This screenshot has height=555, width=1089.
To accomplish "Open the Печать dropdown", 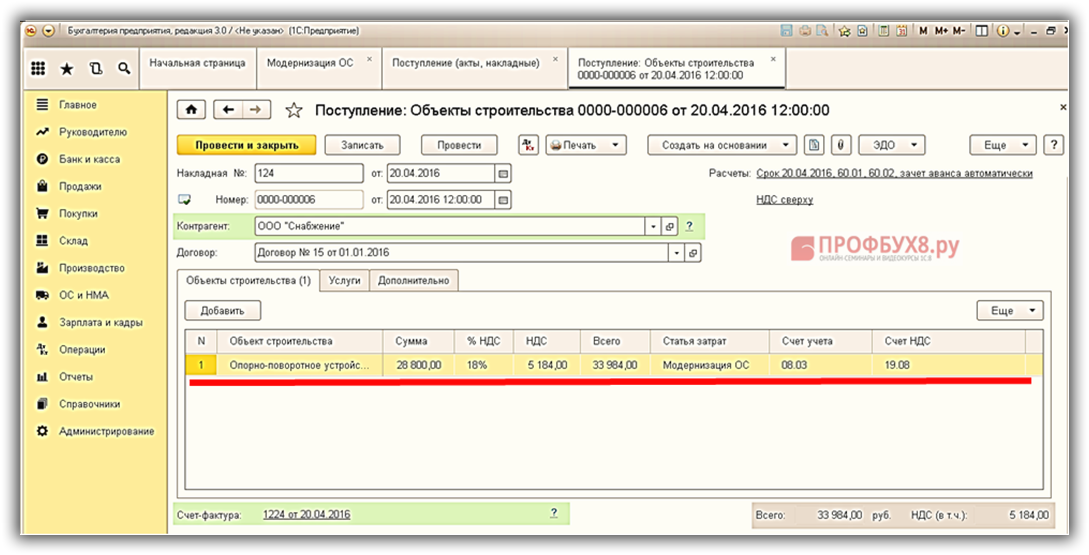I will pyautogui.click(x=586, y=145).
